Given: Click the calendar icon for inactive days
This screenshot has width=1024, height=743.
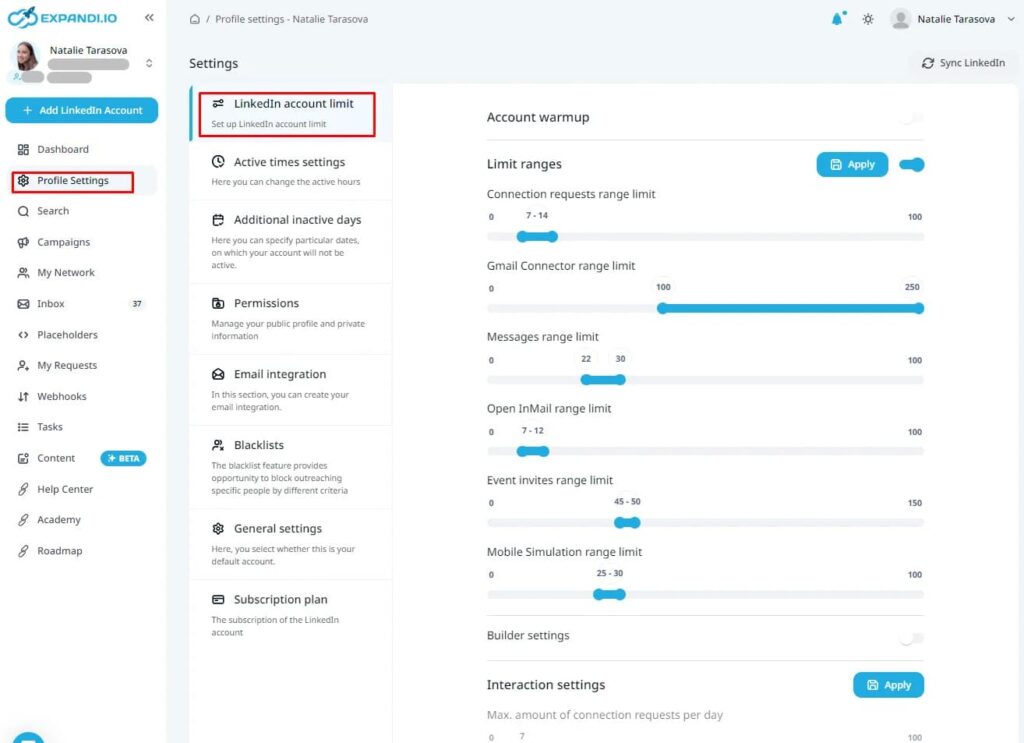Looking at the screenshot, I should [218, 220].
